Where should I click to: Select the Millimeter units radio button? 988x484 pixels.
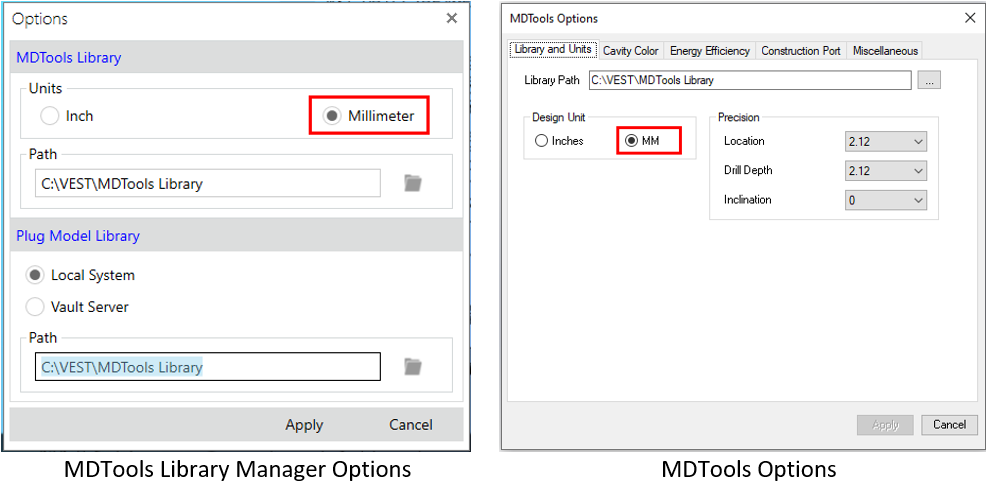coord(331,116)
